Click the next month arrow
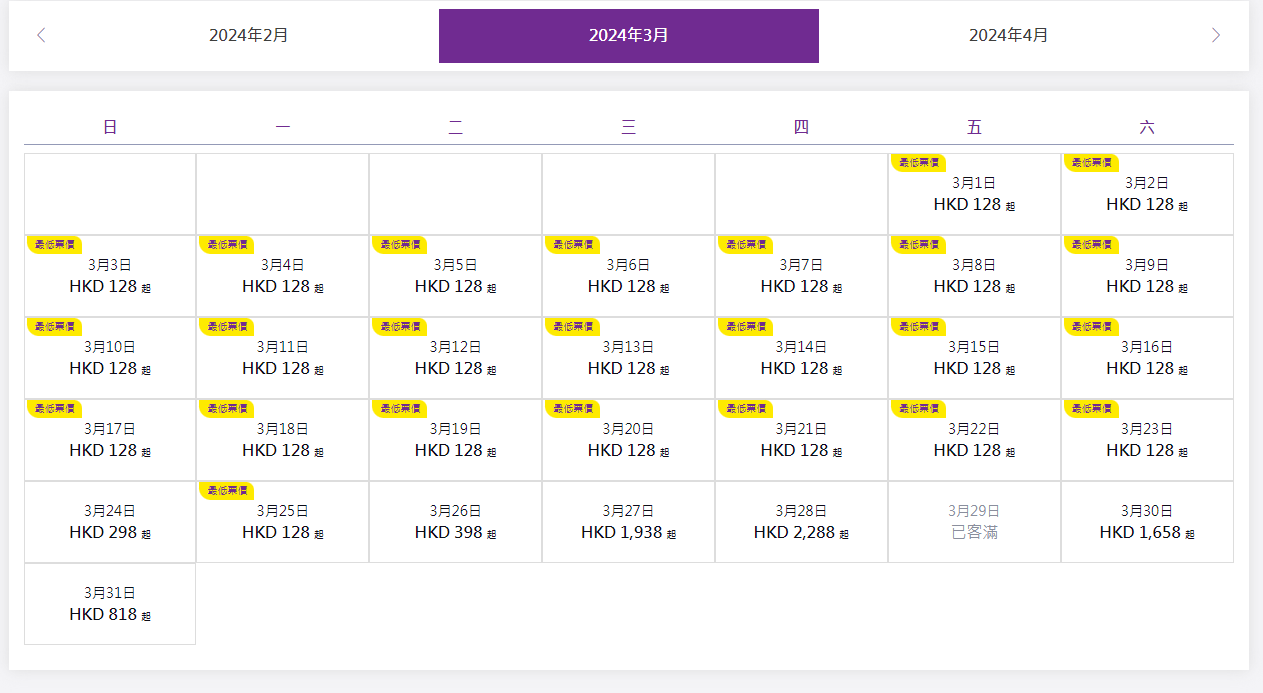 [x=1215, y=36]
